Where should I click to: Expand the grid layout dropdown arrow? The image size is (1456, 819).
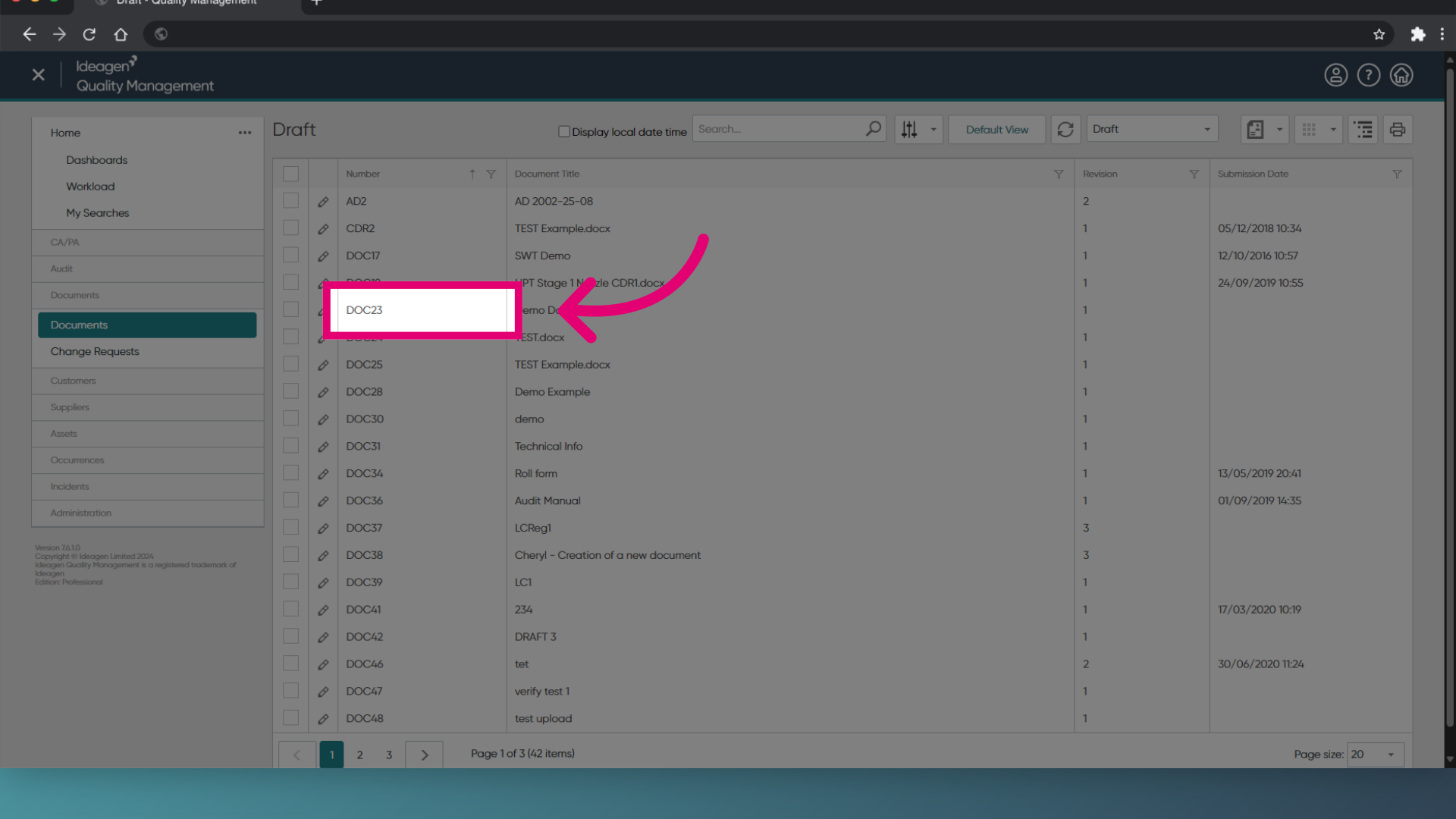[1333, 130]
